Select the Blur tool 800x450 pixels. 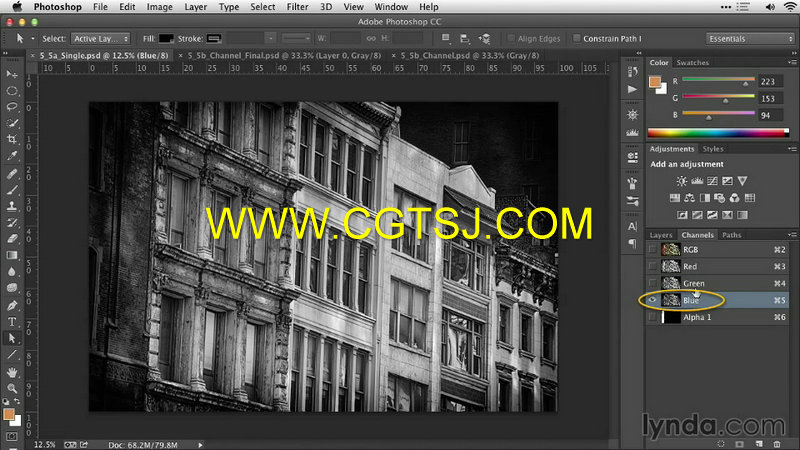pos(12,271)
